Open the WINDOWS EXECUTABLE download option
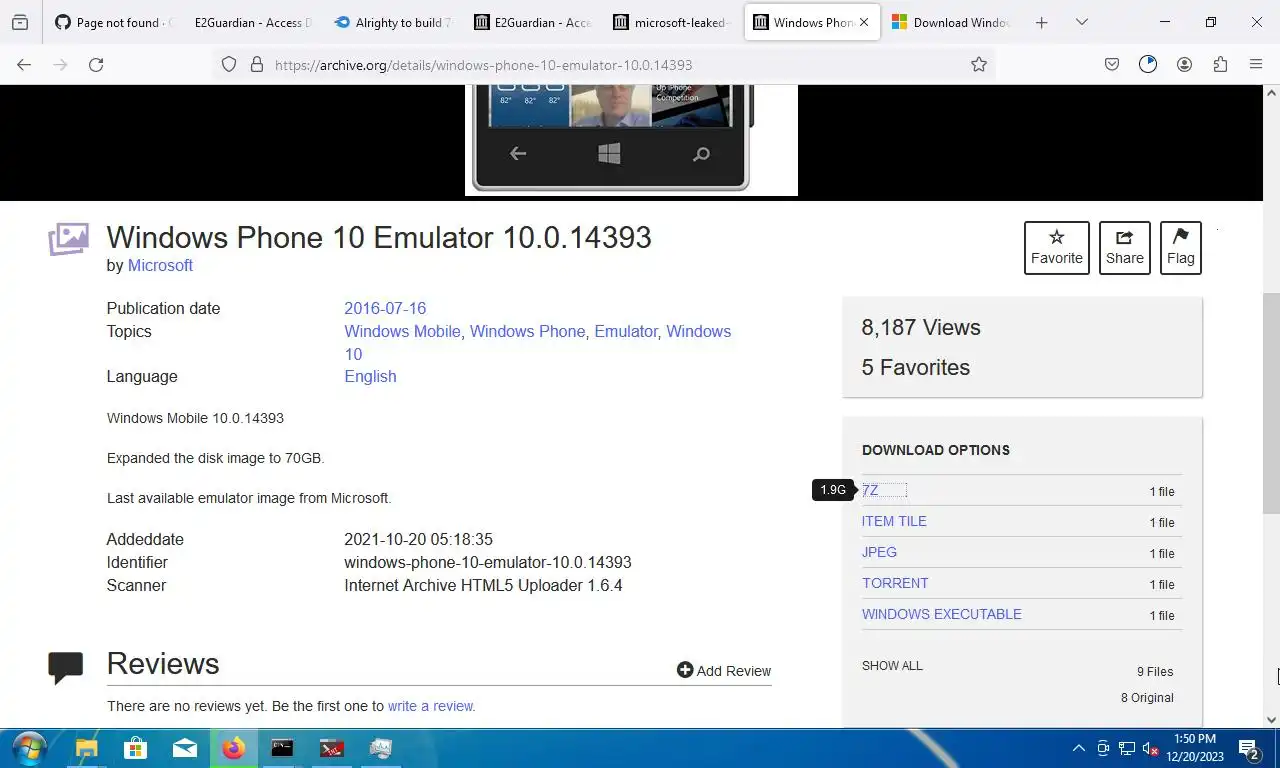This screenshot has height=768, width=1280. click(942, 614)
